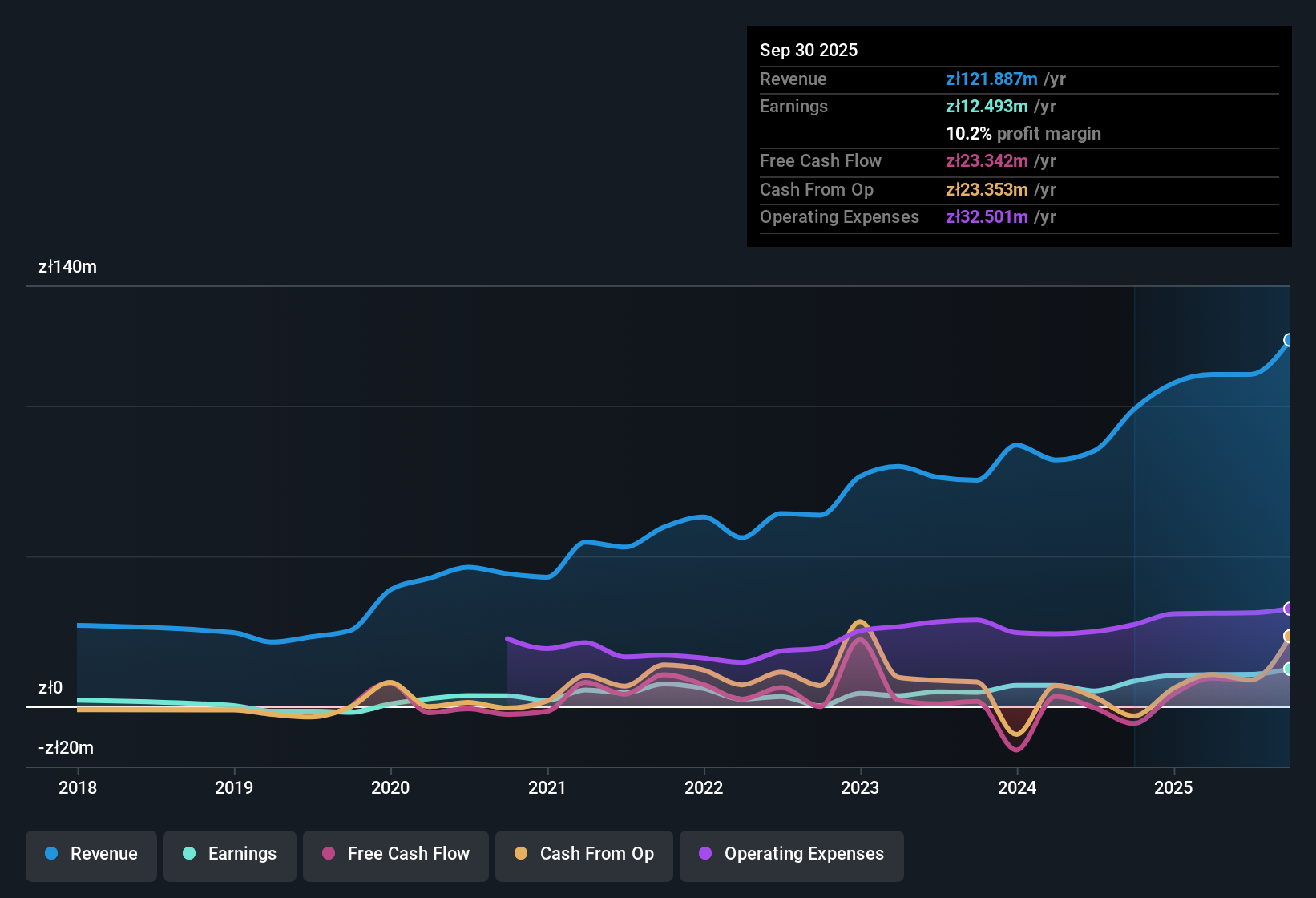Click the blue Revenue endpoint marker on the chart
The width and height of the screenshot is (1316, 898).
(1289, 341)
